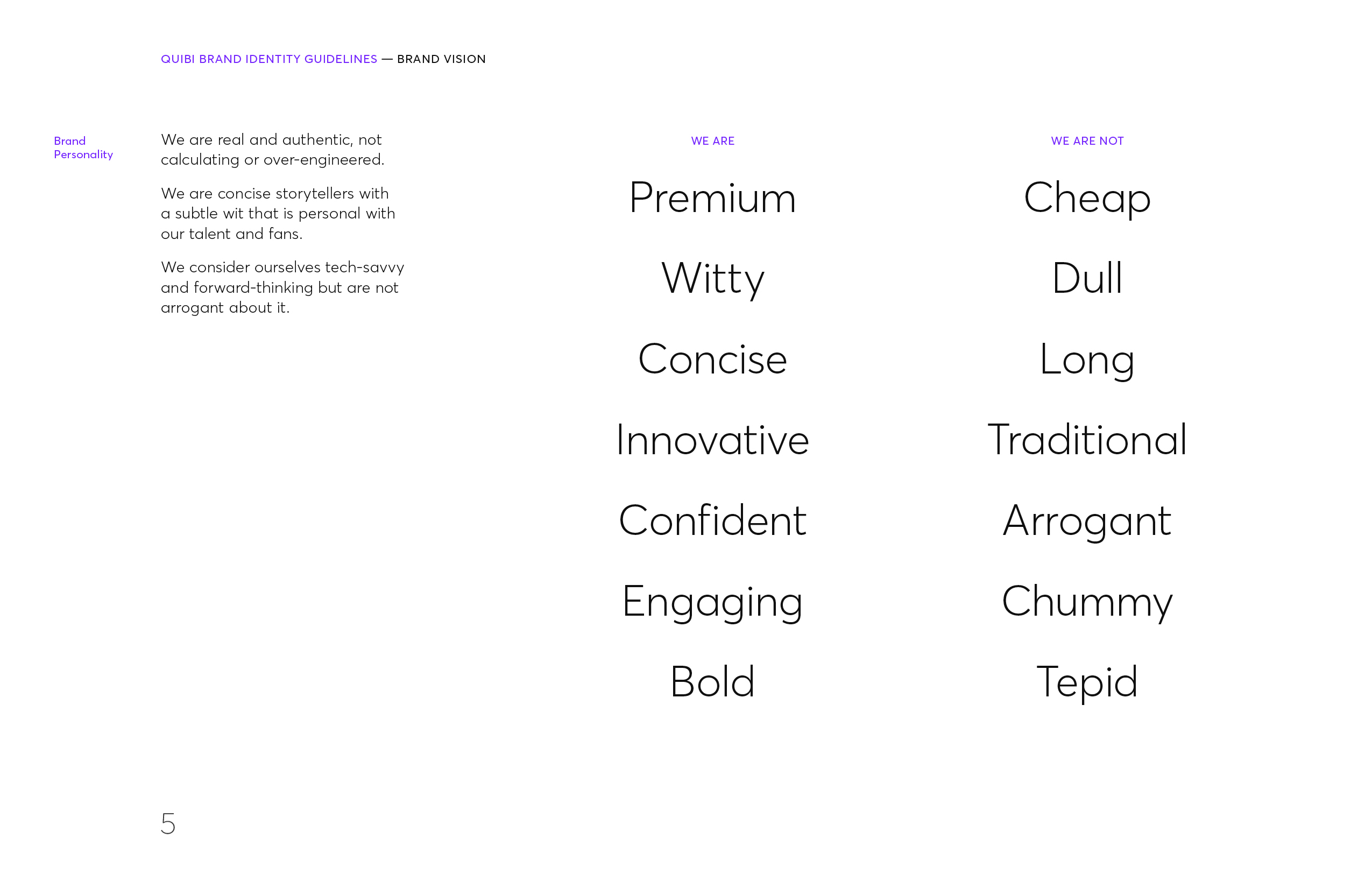Click the paragraph about concise storytellers

[278, 213]
